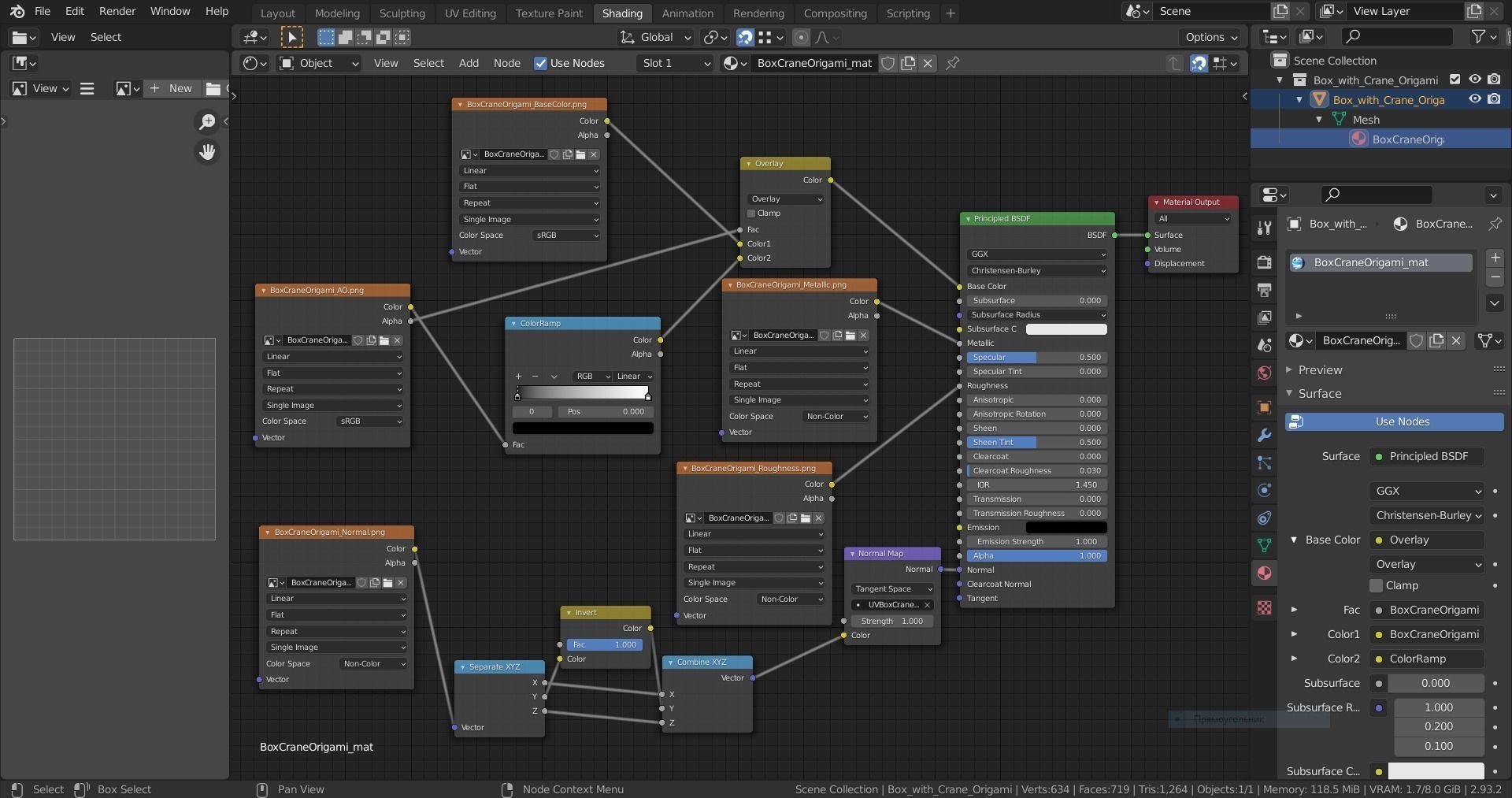The width and height of the screenshot is (1512, 798).
Task: Duplicate the material using new-copy icon in node header
Action: coord(908,63)
